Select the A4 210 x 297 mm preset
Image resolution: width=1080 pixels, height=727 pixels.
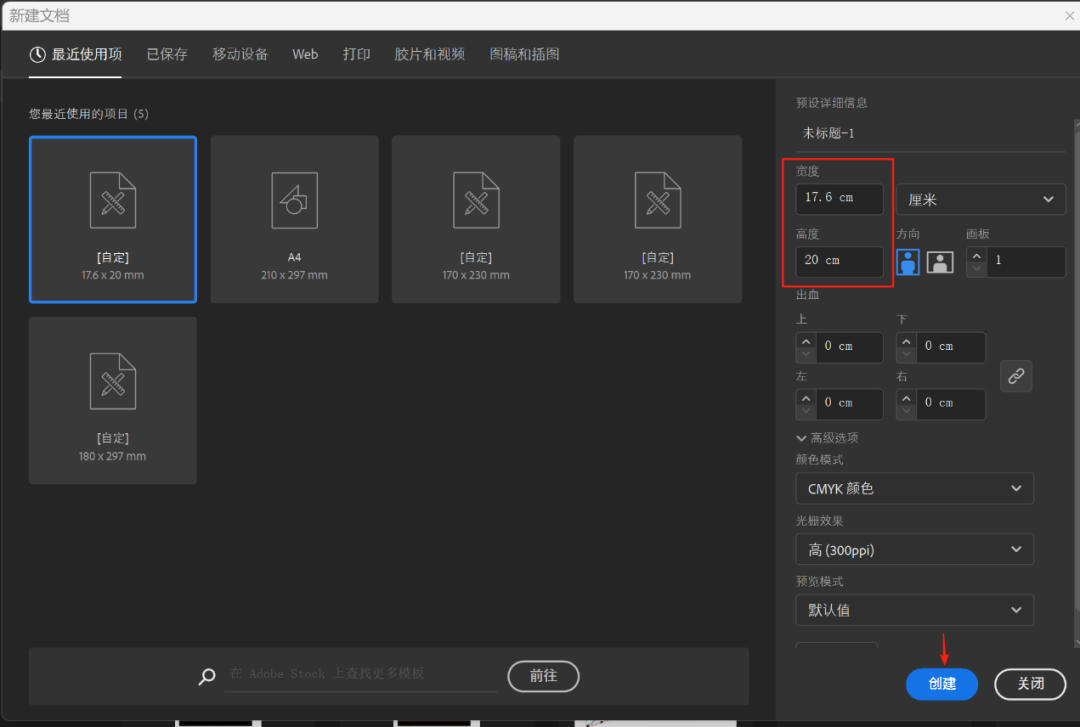(x=294, y=219)
